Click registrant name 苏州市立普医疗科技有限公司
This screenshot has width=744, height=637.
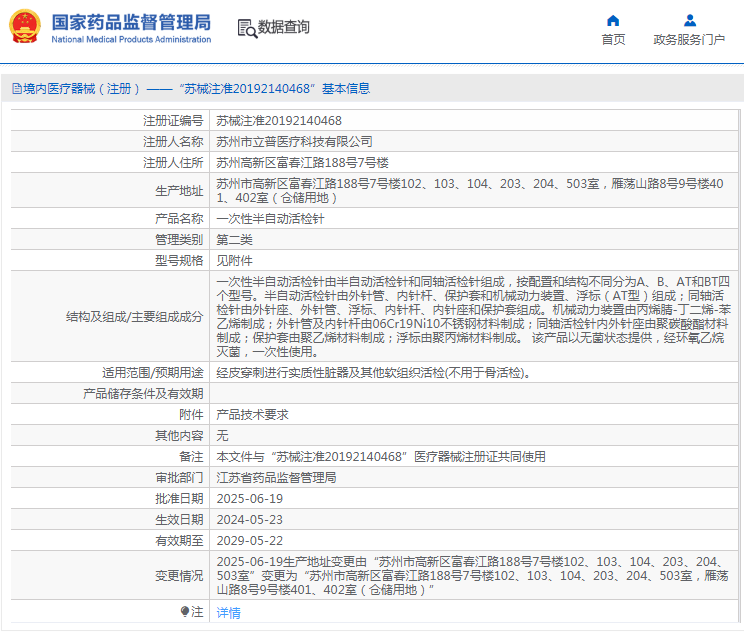click(294, 141)
